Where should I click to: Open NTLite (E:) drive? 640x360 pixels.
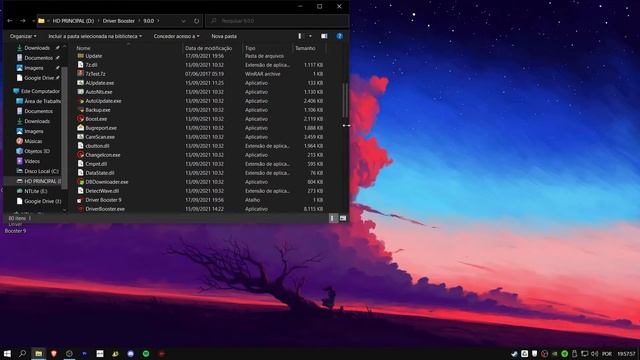click(x=32, y=191)
